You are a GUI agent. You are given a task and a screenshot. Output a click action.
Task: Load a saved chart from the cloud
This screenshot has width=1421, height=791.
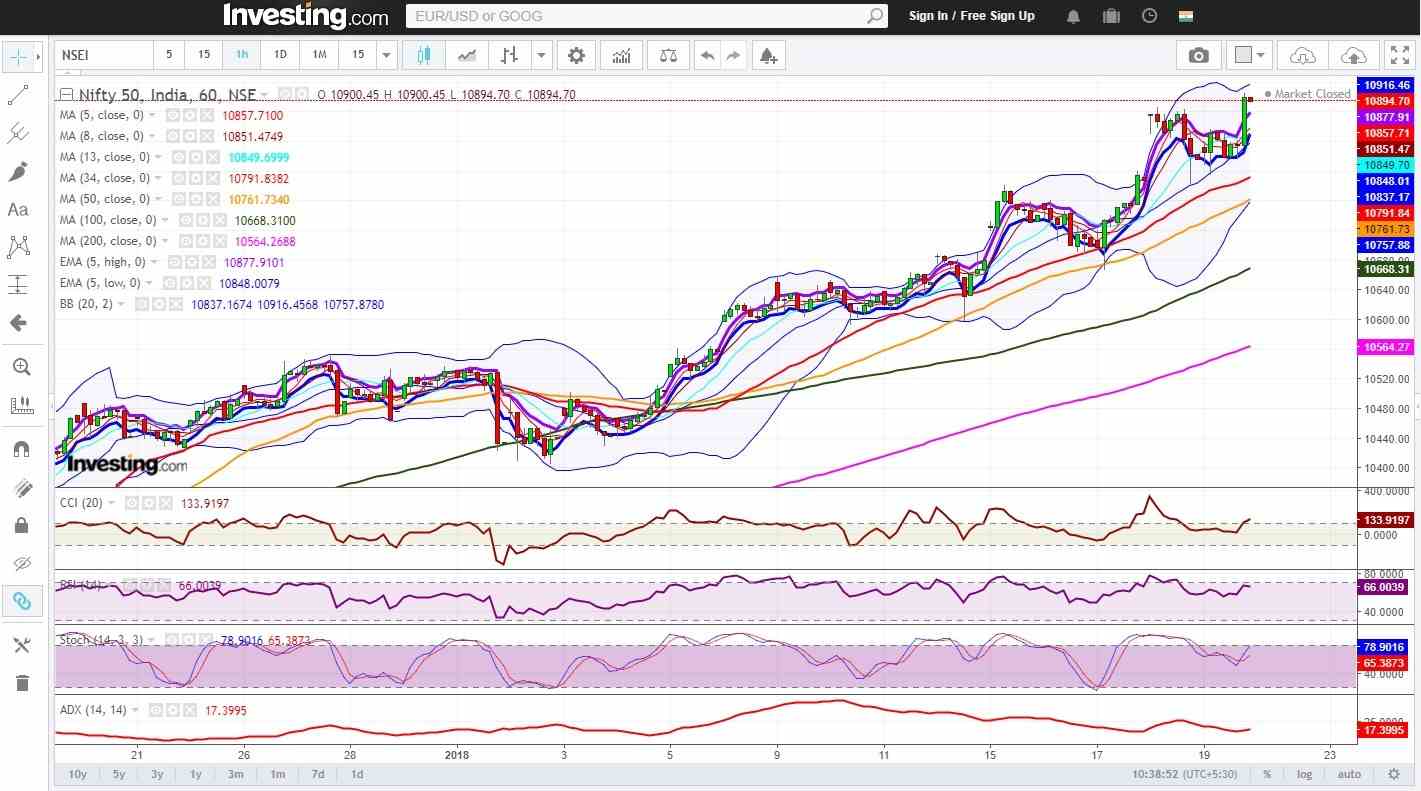[1303, 56]
